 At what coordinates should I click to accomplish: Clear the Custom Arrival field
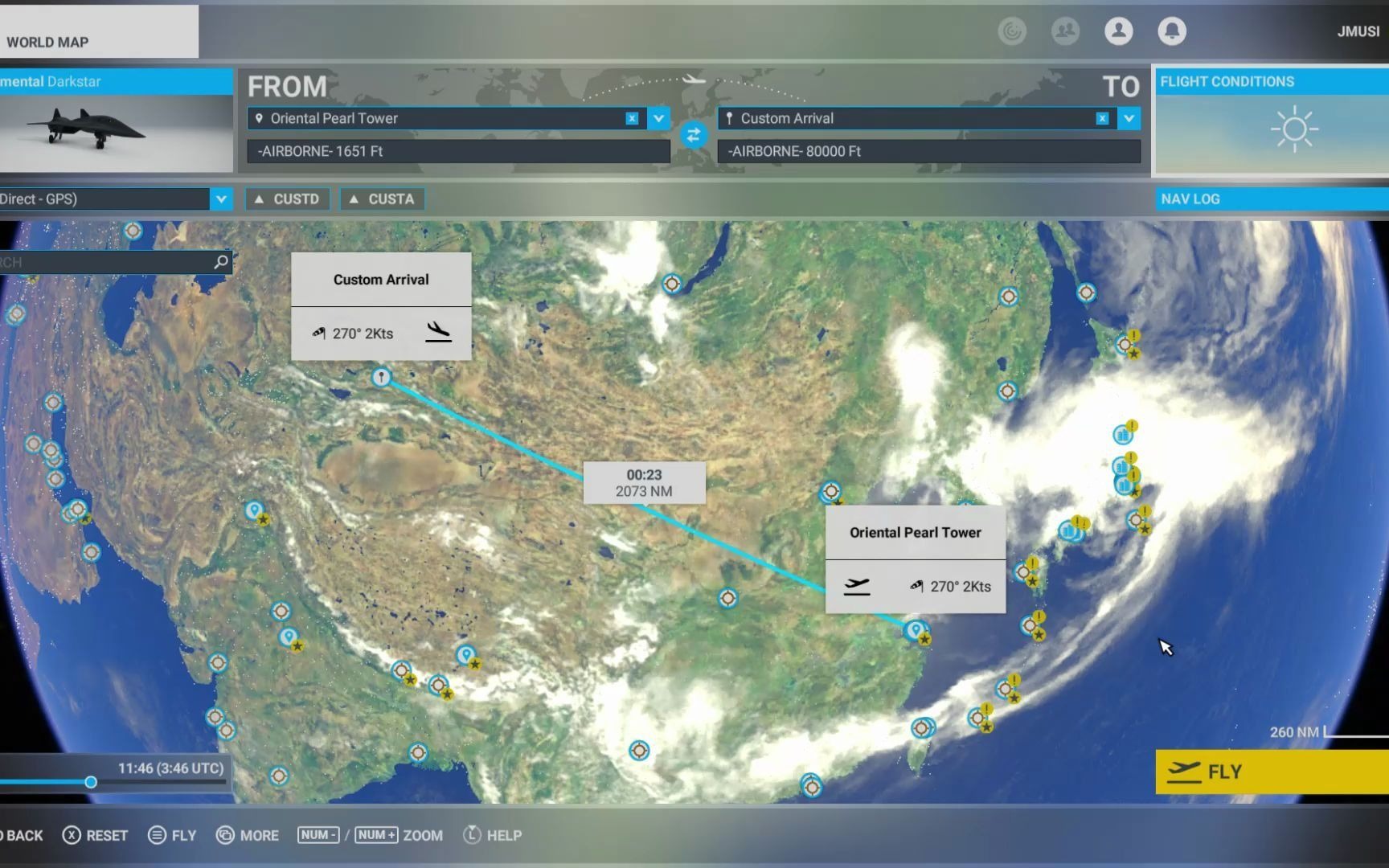[x=1102, y=118]
